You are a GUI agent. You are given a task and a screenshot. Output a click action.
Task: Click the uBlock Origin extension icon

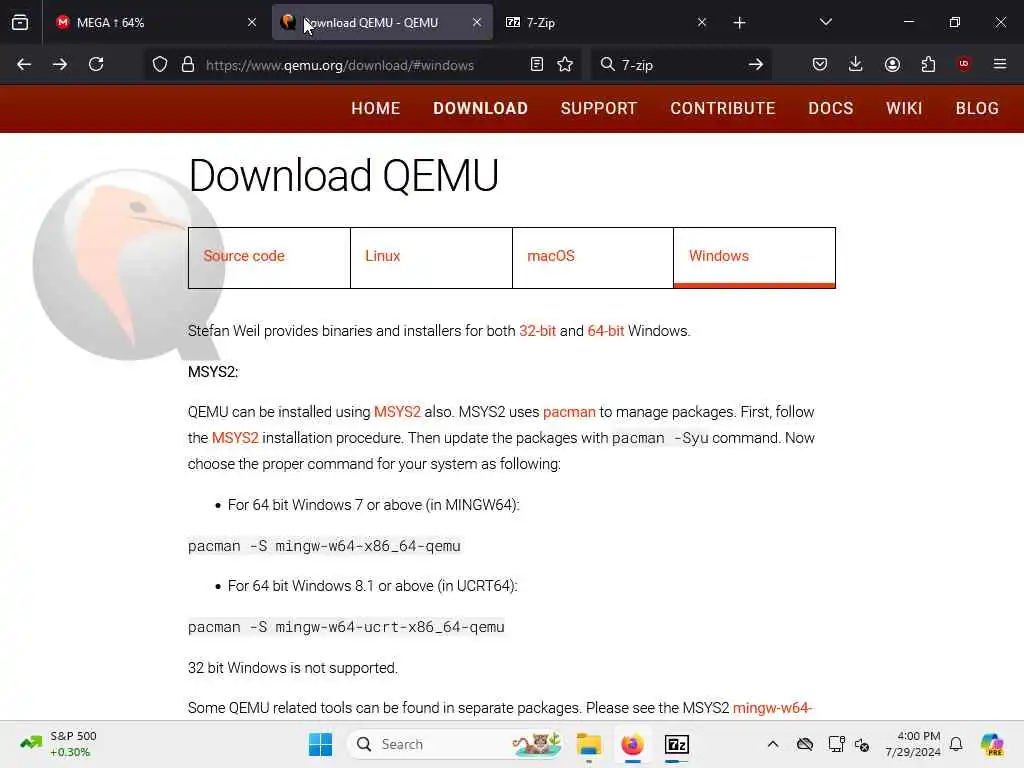[964, 64]
